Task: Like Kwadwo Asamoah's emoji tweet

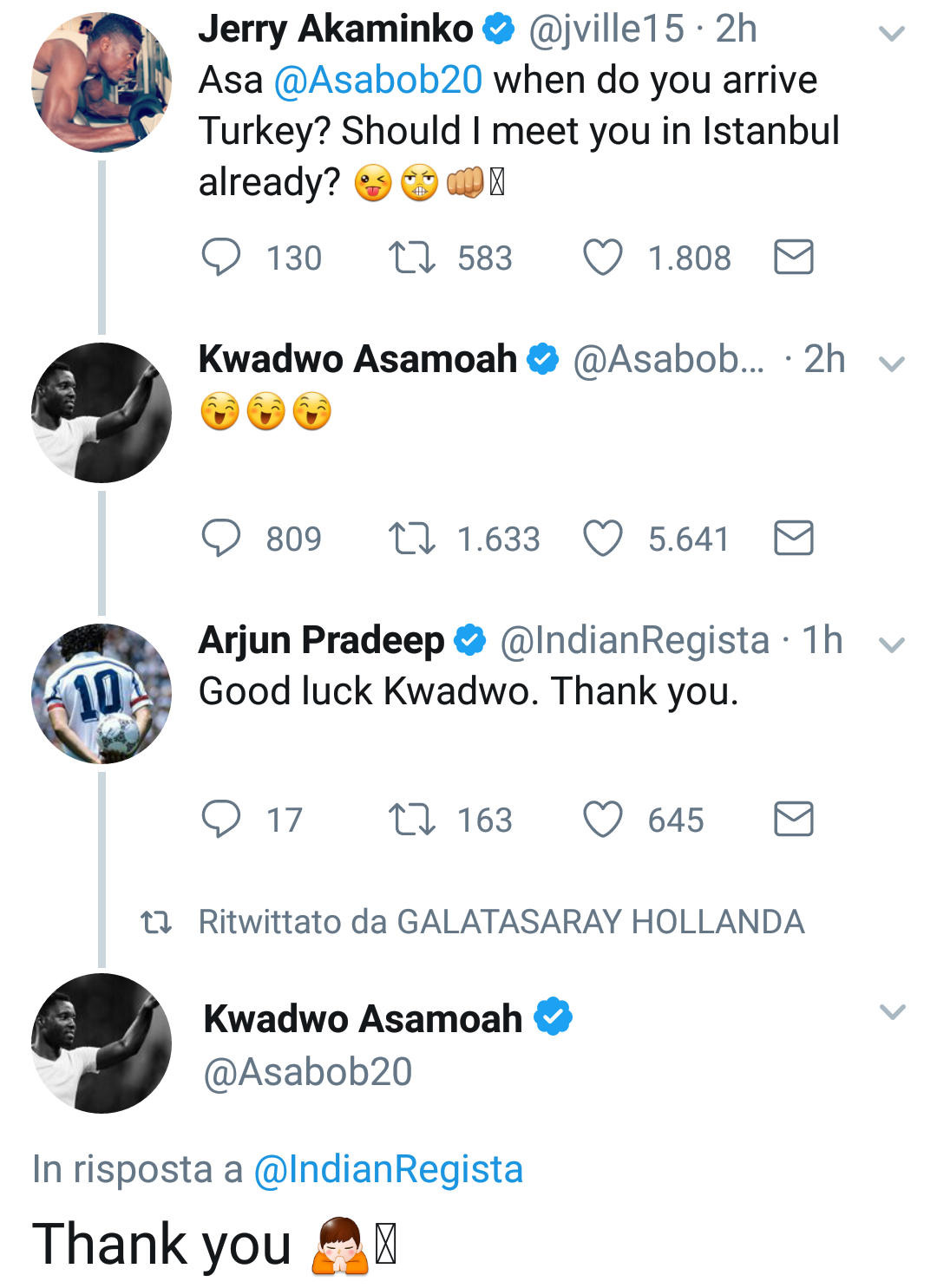Action: pos(602,539)
